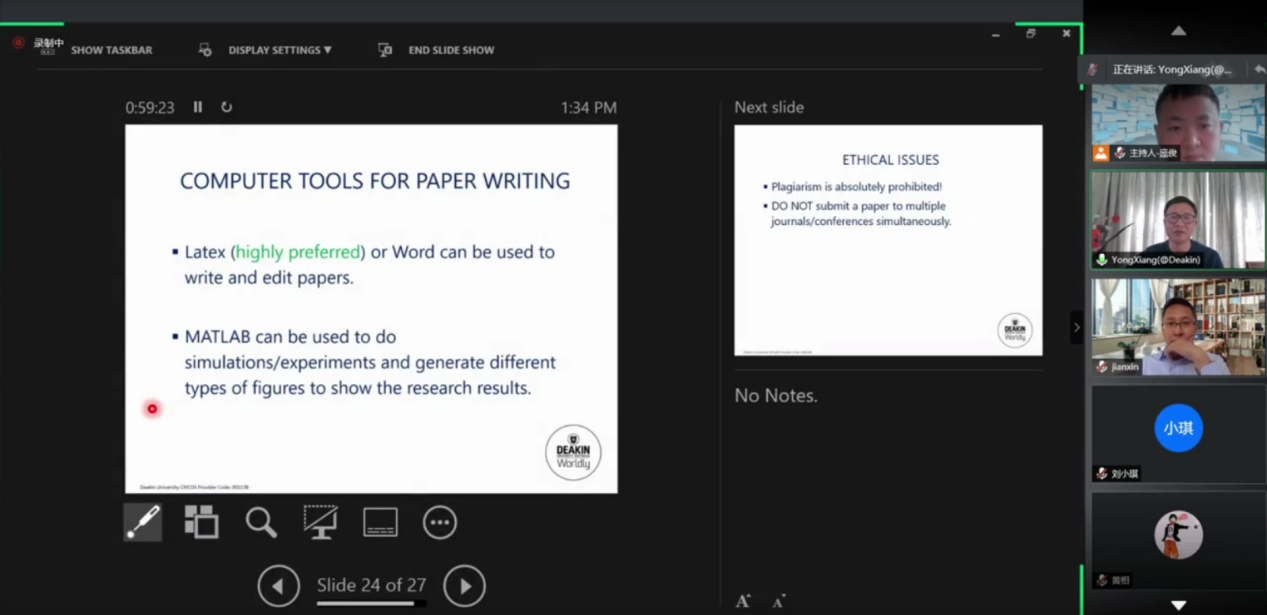Click the slide progress bar
Viewport: 1267px width, 615px height.
point(371,603)
